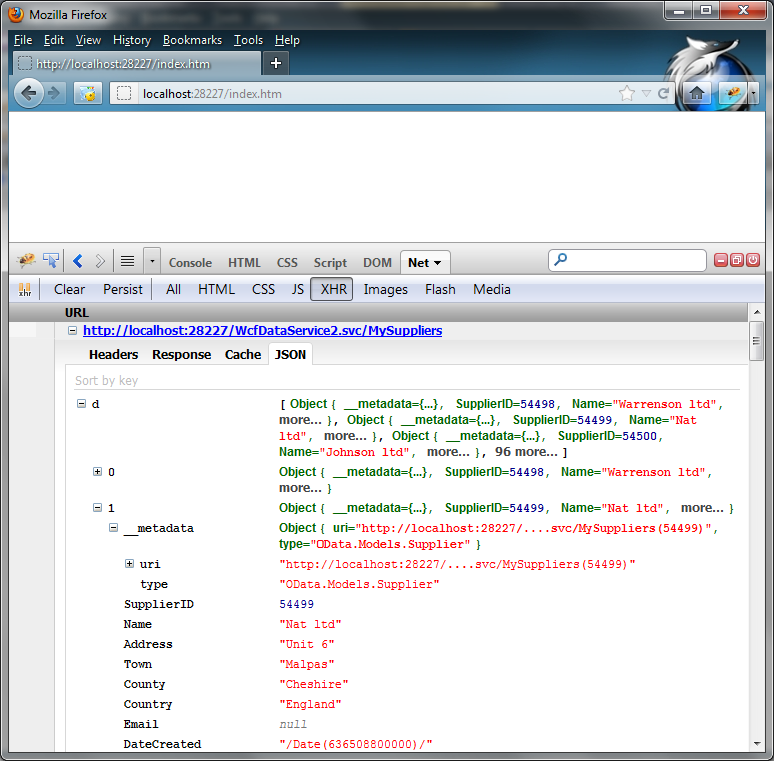774x761 pixels.
Task: Open the Net panel tab dropdown
Action: [437, 263]
